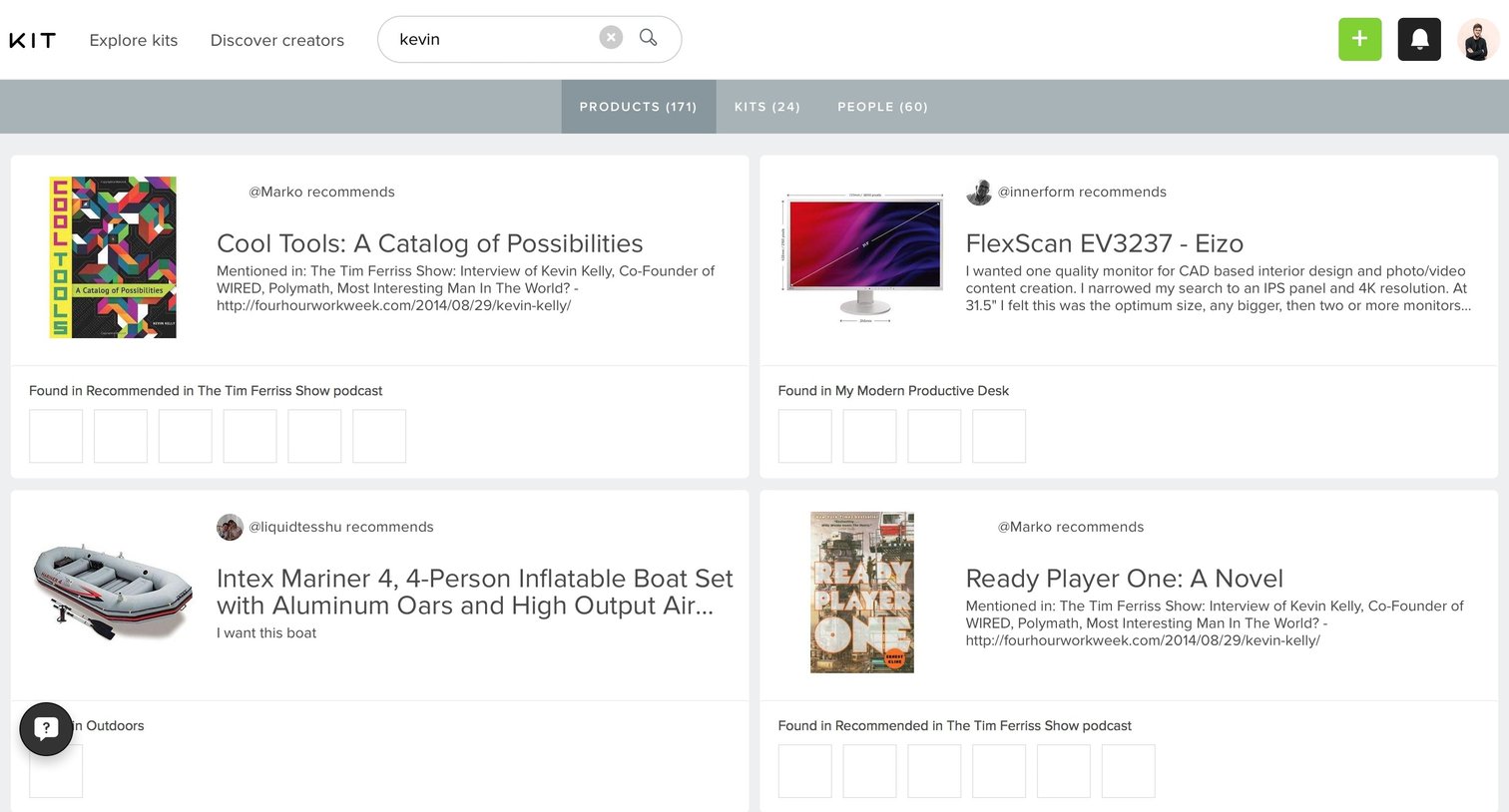The height and width of the screenshot is (812, 1509).
Task: Open kit link under Ready Player One card
Action: tap(983, 726)
